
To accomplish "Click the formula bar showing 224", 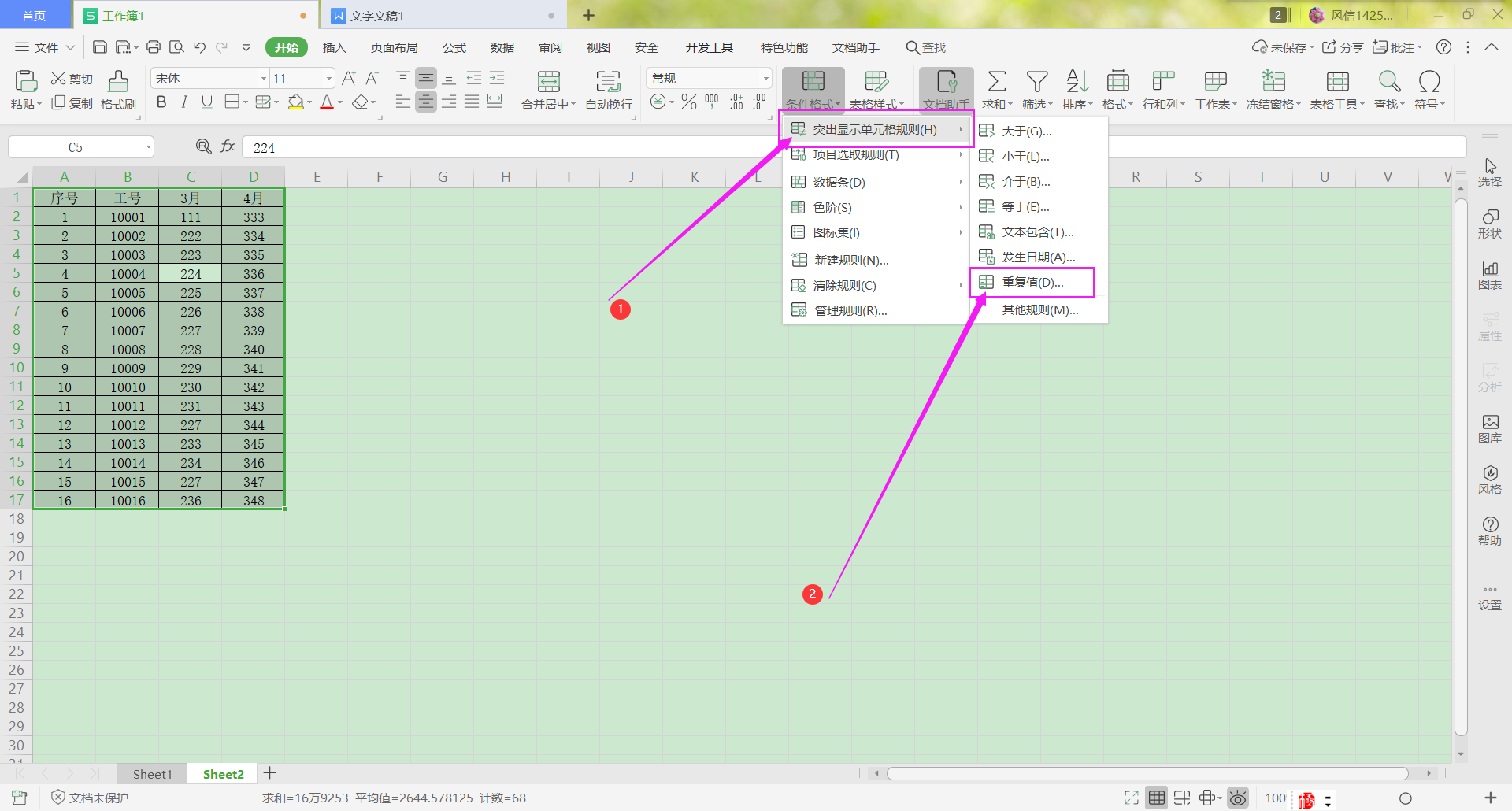I will click(854, 147).
